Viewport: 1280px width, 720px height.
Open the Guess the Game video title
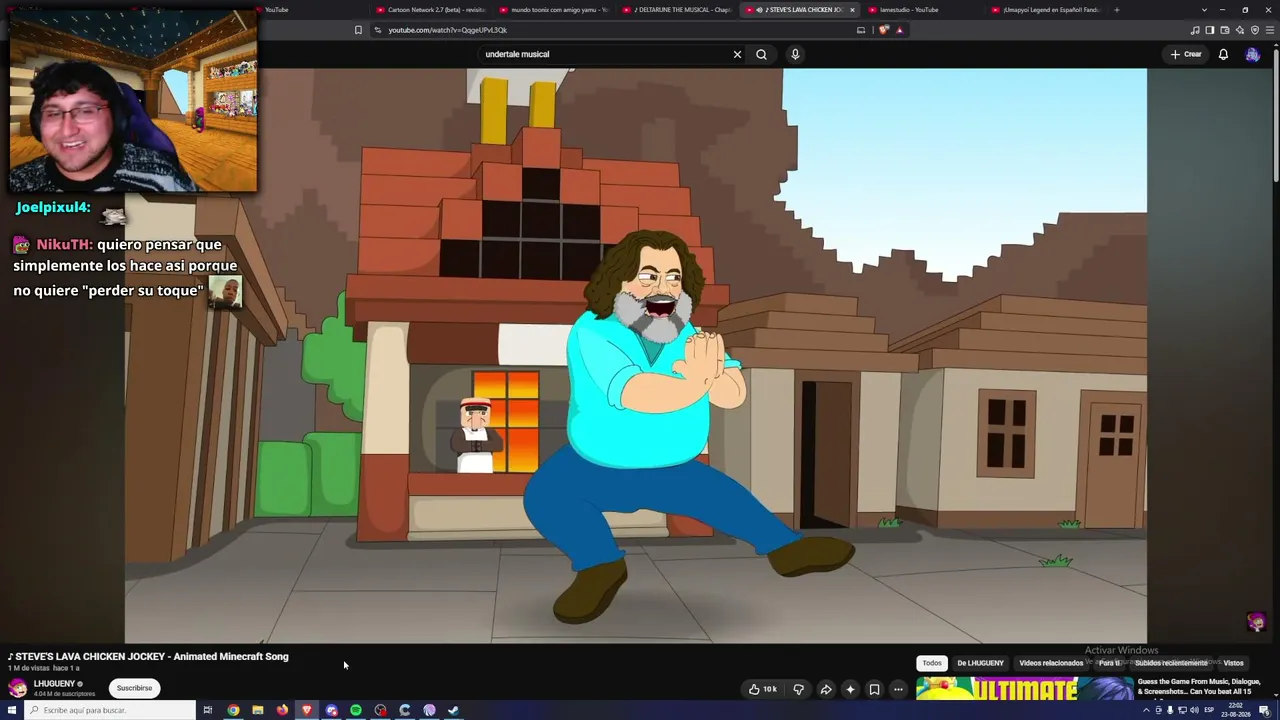point(1199,687)
